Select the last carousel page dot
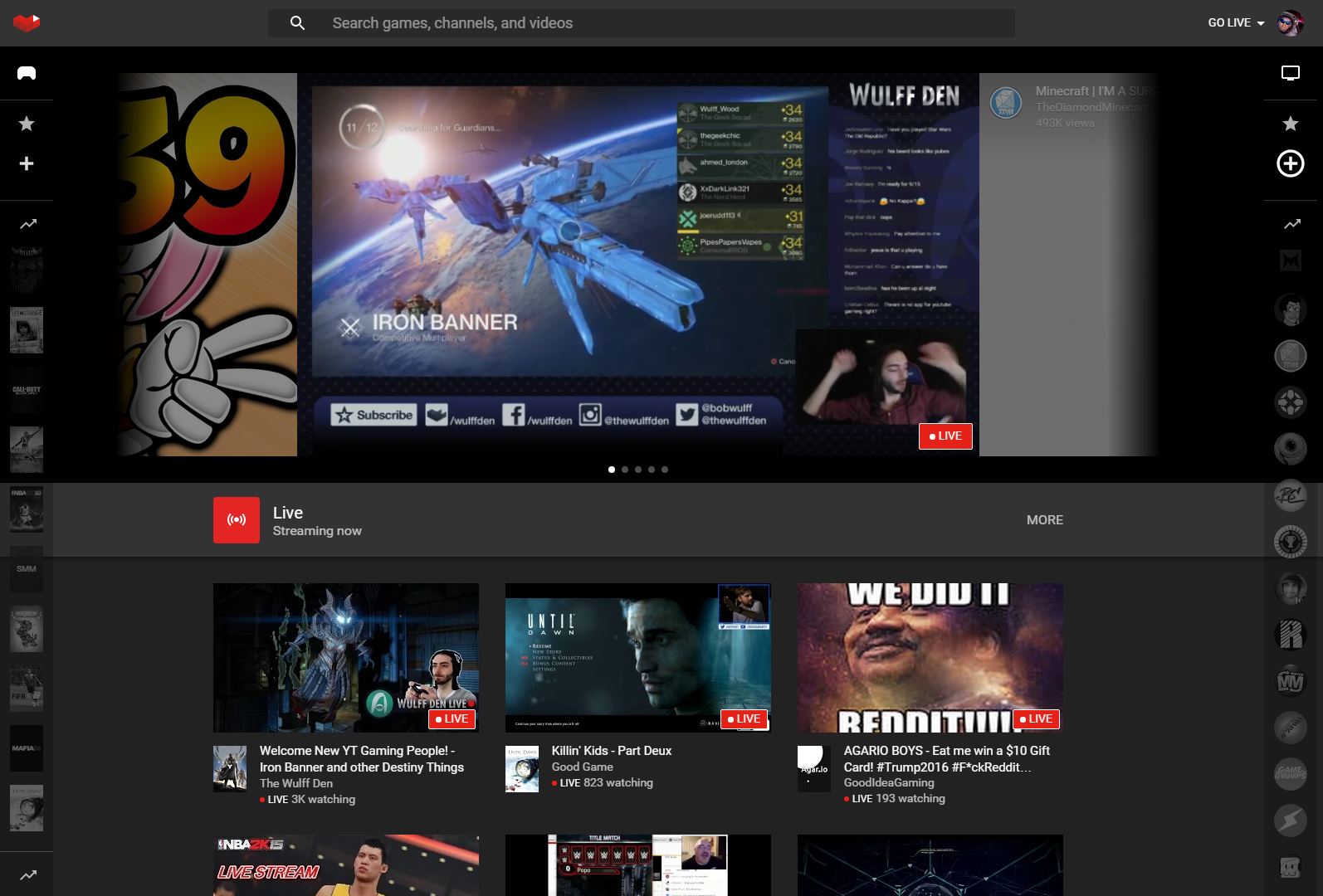1323x896 pixels. coord(665,470)
